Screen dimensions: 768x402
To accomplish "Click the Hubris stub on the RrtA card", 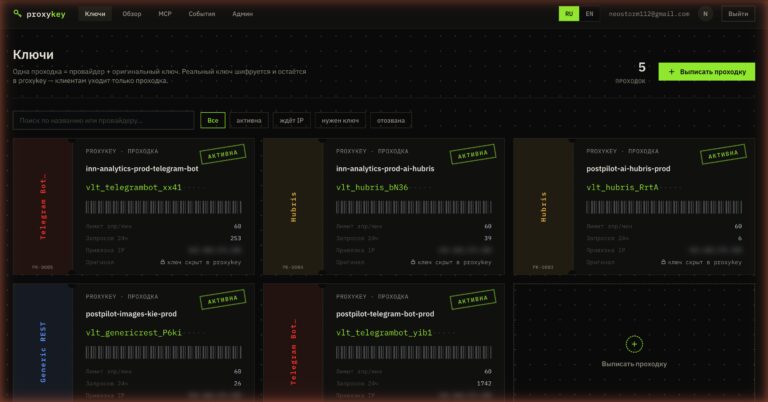I will 544,206.
